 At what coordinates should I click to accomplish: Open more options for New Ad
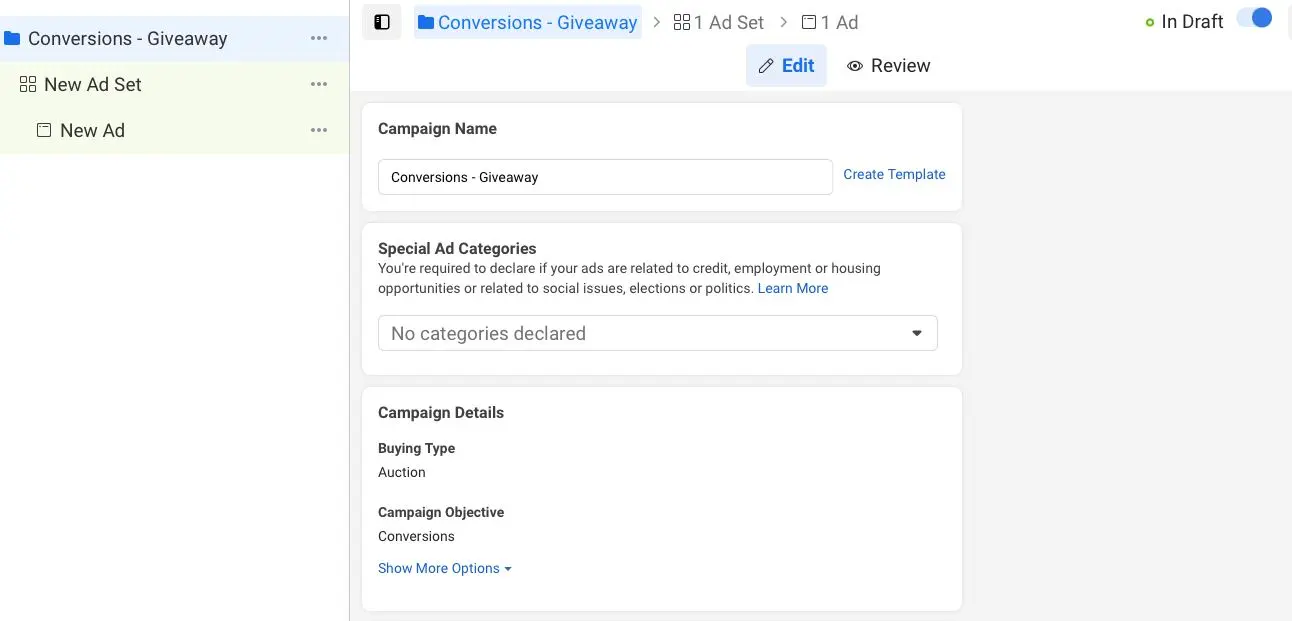click(319, 130)
